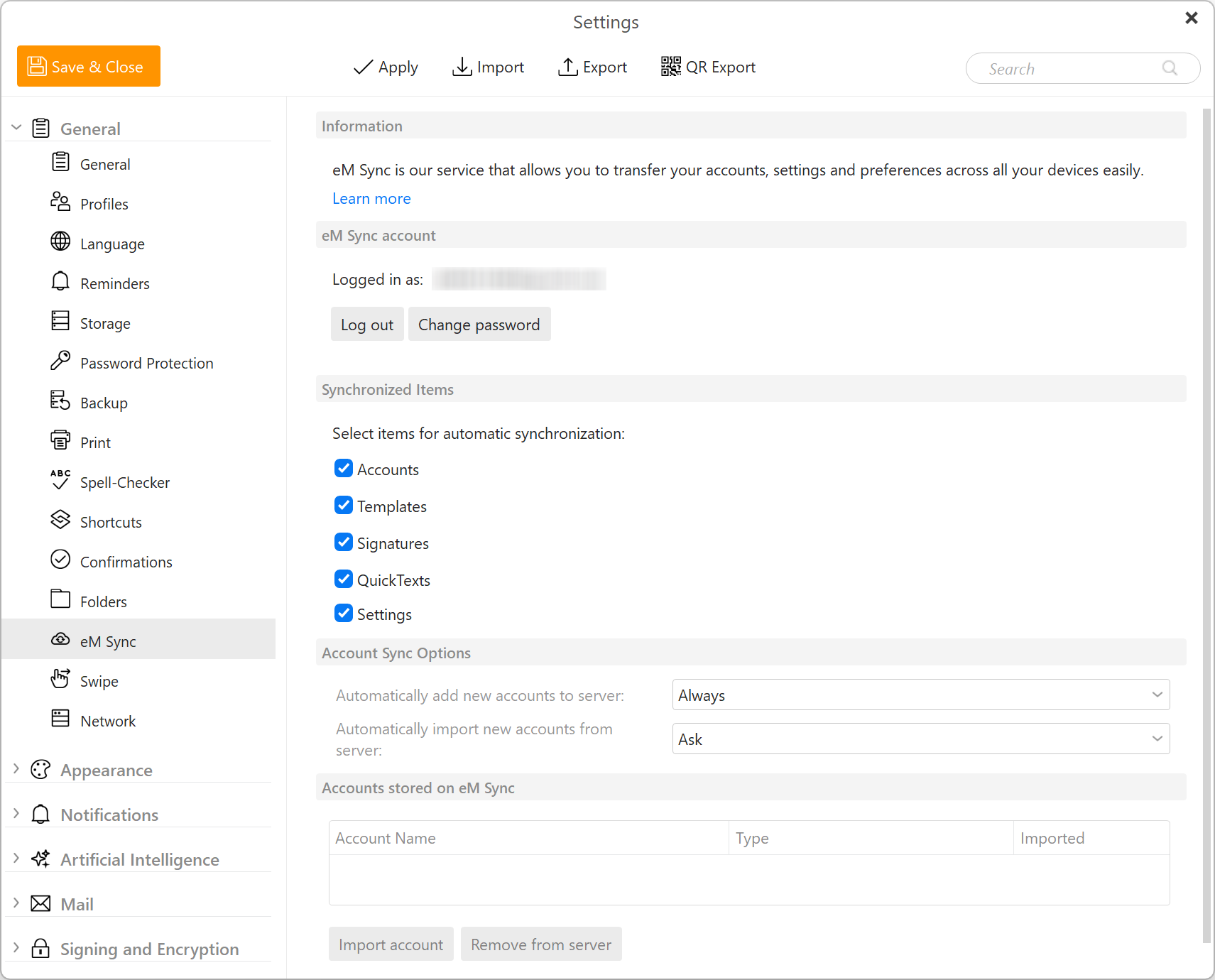Click the Appearance palette icon

tap(40, 770)
